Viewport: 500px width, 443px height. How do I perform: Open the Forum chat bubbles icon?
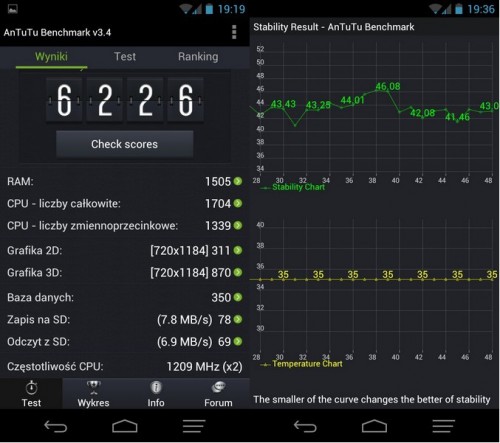coord(218,387)
